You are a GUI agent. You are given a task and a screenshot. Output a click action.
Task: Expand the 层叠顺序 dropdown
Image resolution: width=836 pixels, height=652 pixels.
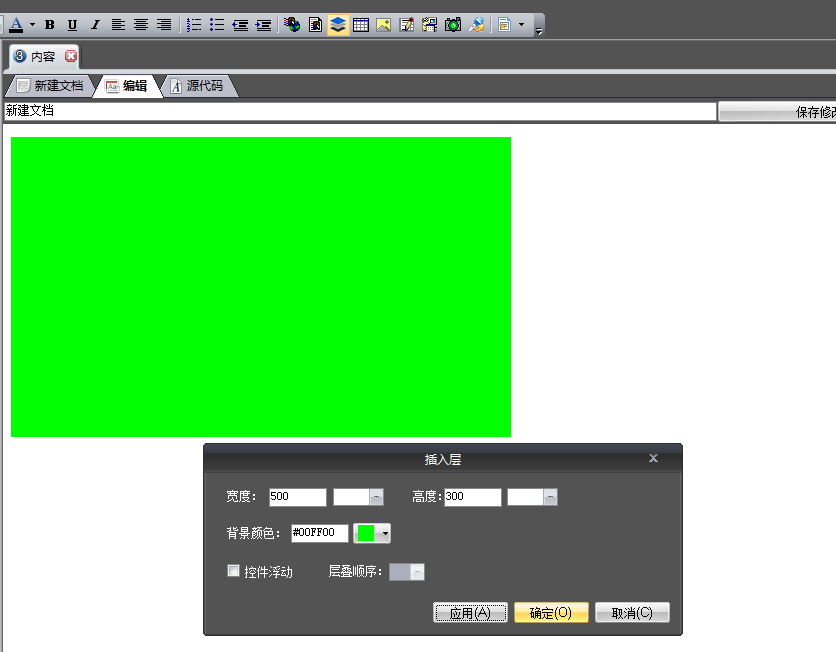(x=418, y=572)
